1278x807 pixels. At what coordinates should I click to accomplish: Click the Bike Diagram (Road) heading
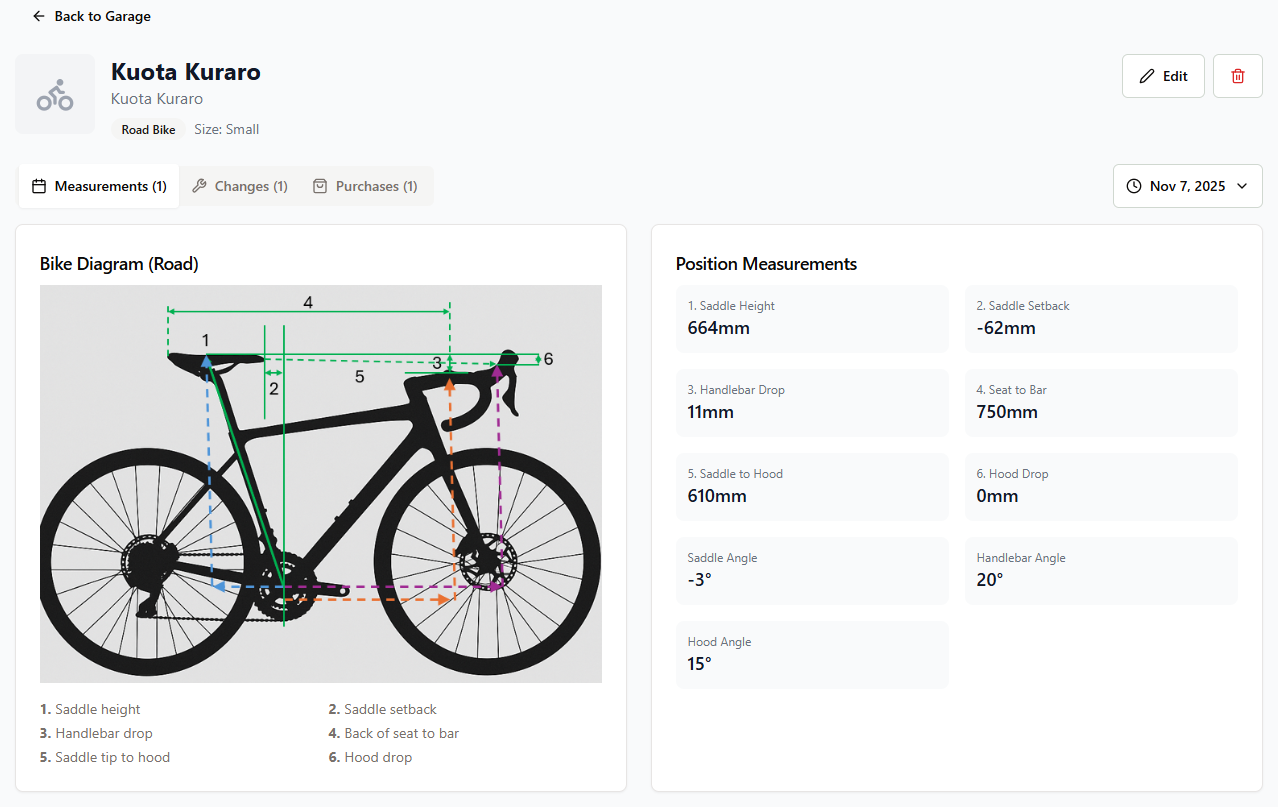click(119, 264)
